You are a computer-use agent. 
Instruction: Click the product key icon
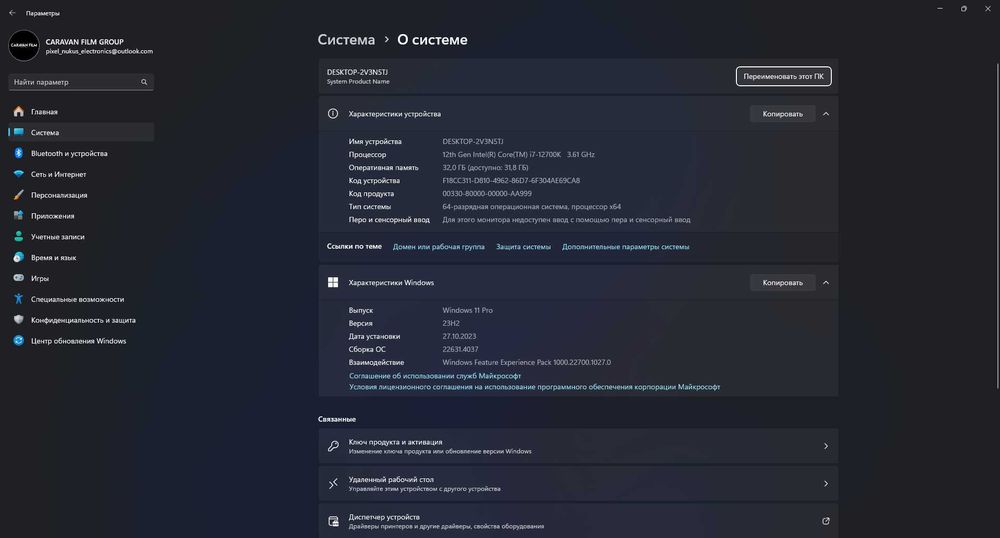(333, 446)
